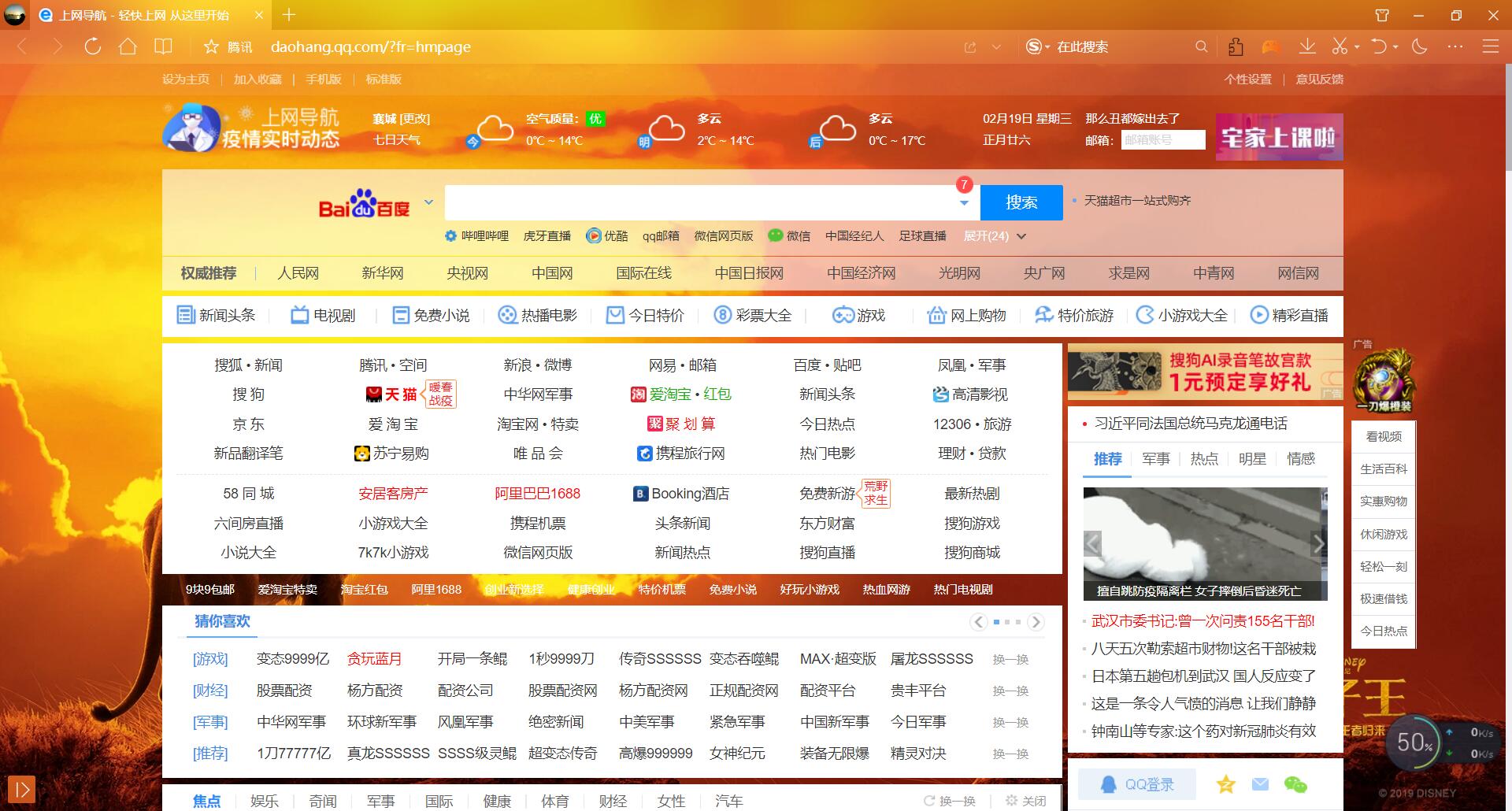This screenshot has height=811, width=1512.
Task: Click the WeChat icon near QQ login
Action: [1295, 784]
